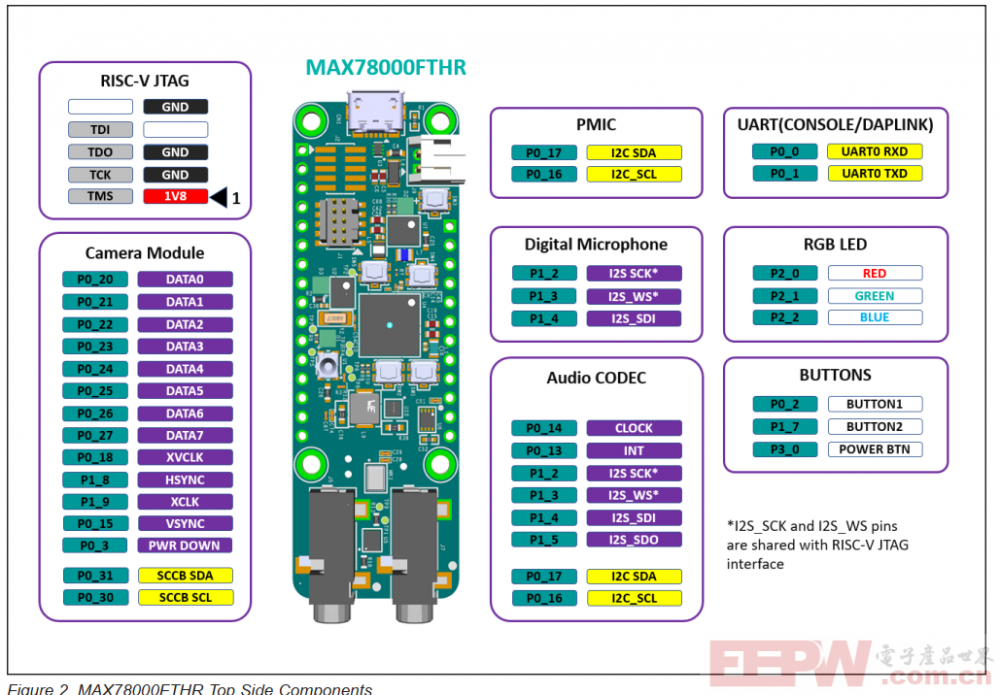Click the TMS pin label
Image resolution: width=1000 pixels, height=695 pixels.
100,196
